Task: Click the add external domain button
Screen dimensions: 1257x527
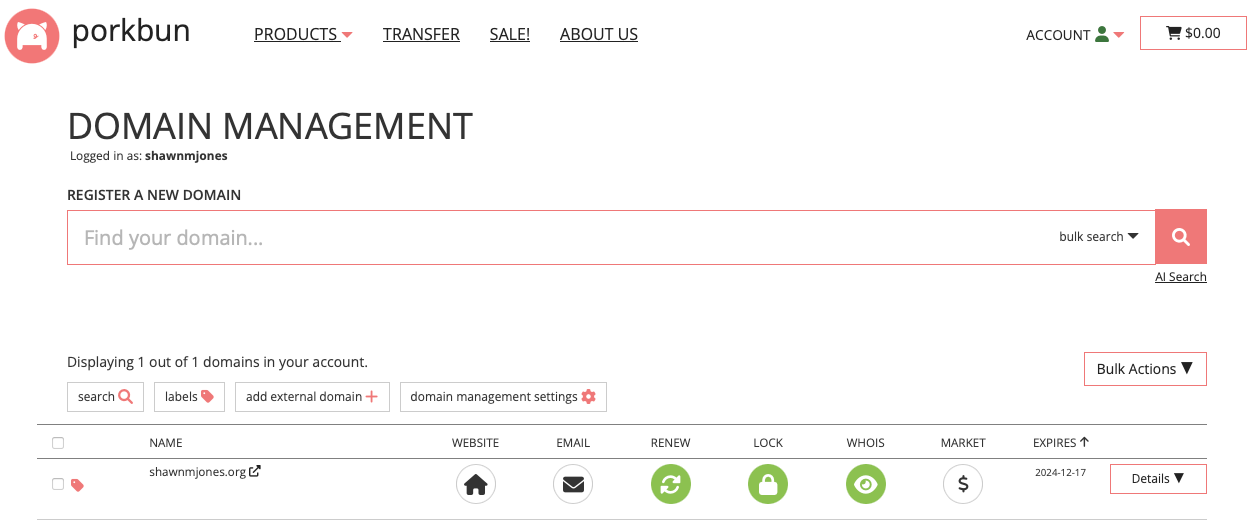Action: point(311,397)
